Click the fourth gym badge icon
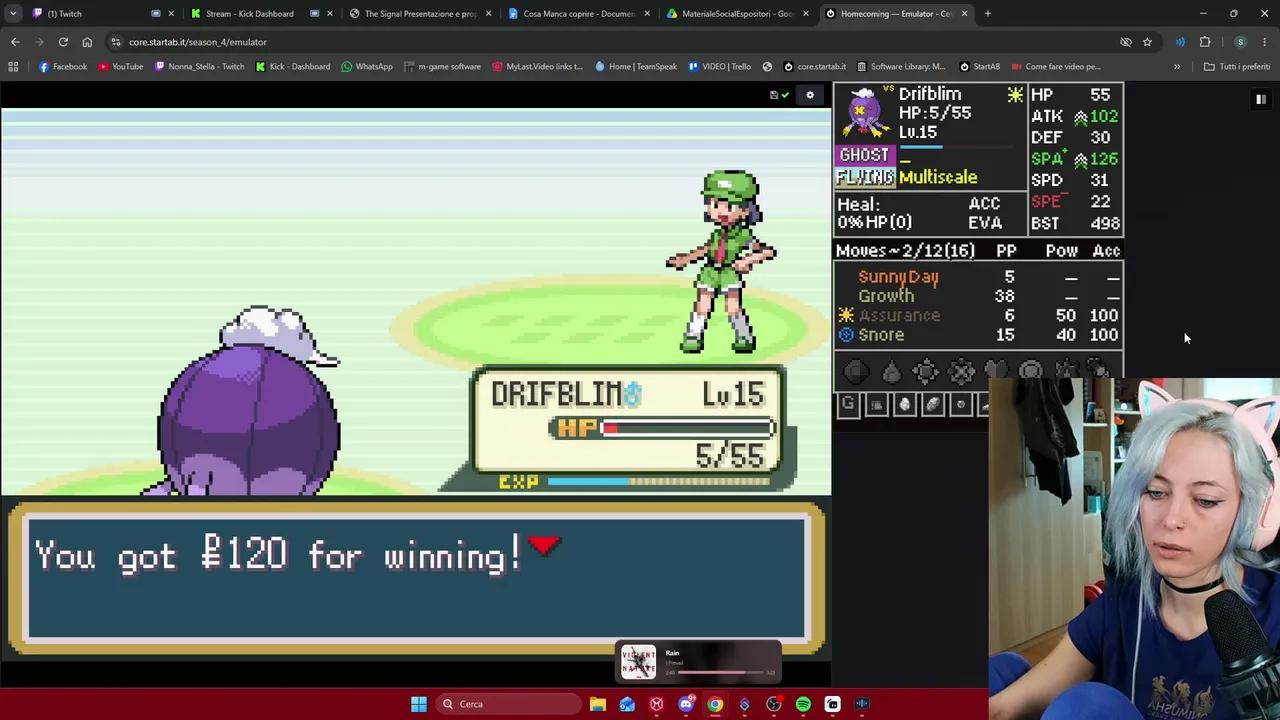The height and width of the screenshot is (720, 1280). [x=961, y=372]
